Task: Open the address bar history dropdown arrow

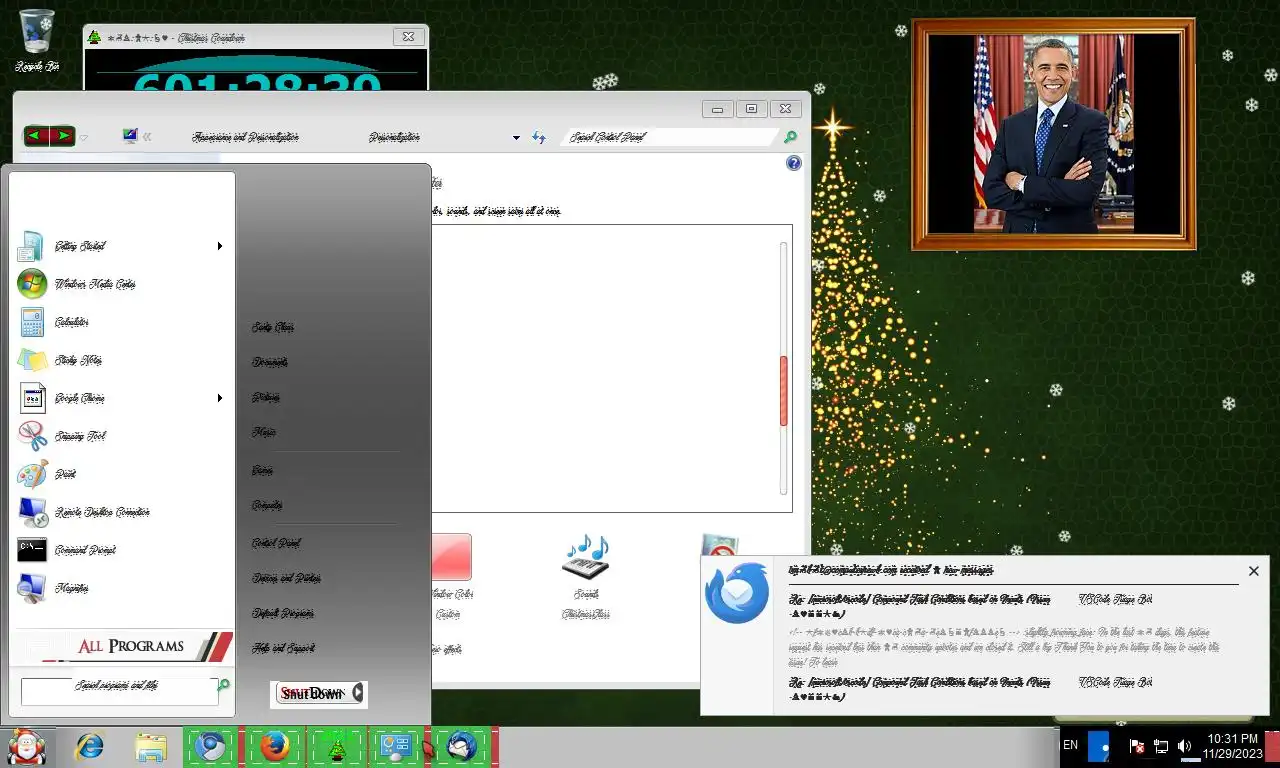Action: 516,138
